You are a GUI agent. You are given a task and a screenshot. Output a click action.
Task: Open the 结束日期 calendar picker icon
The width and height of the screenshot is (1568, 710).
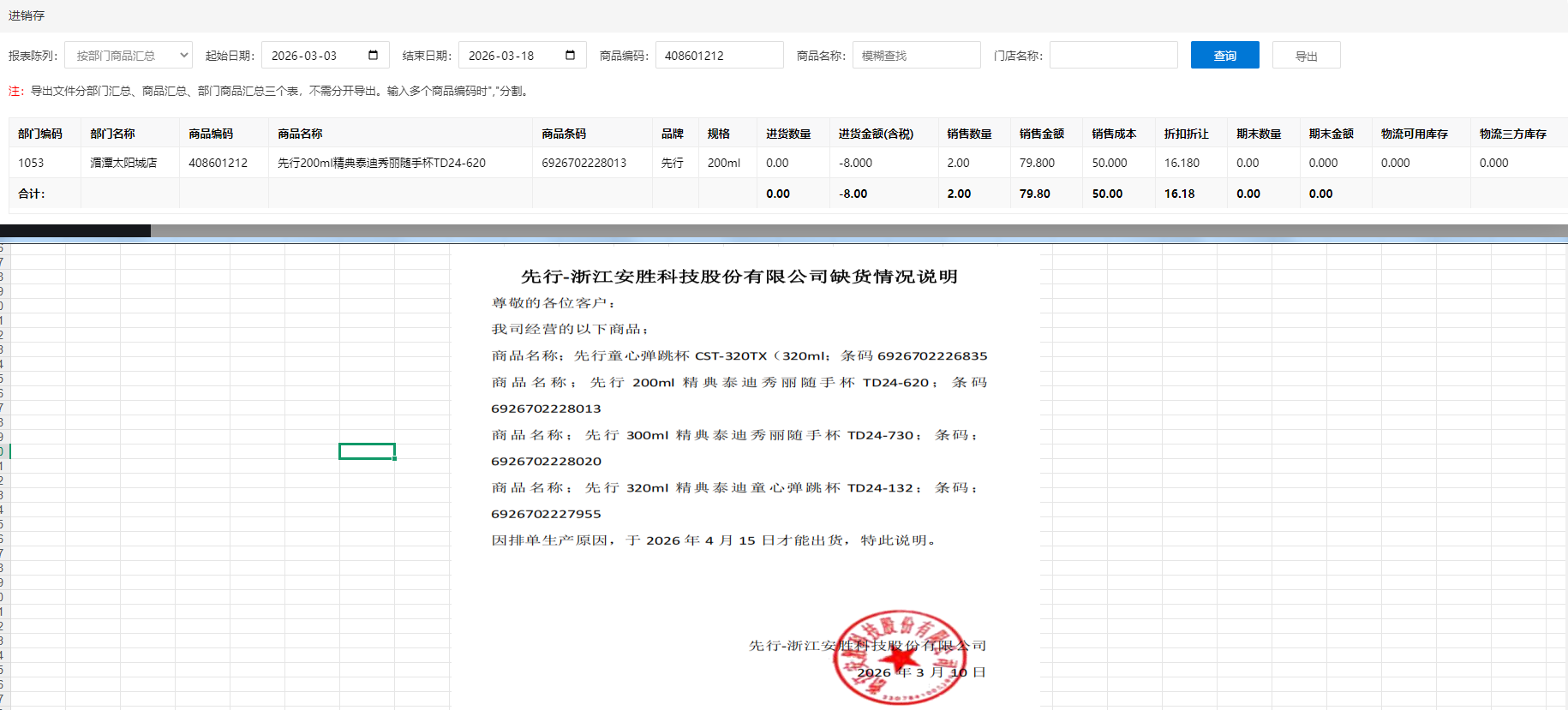pos(570,55)
